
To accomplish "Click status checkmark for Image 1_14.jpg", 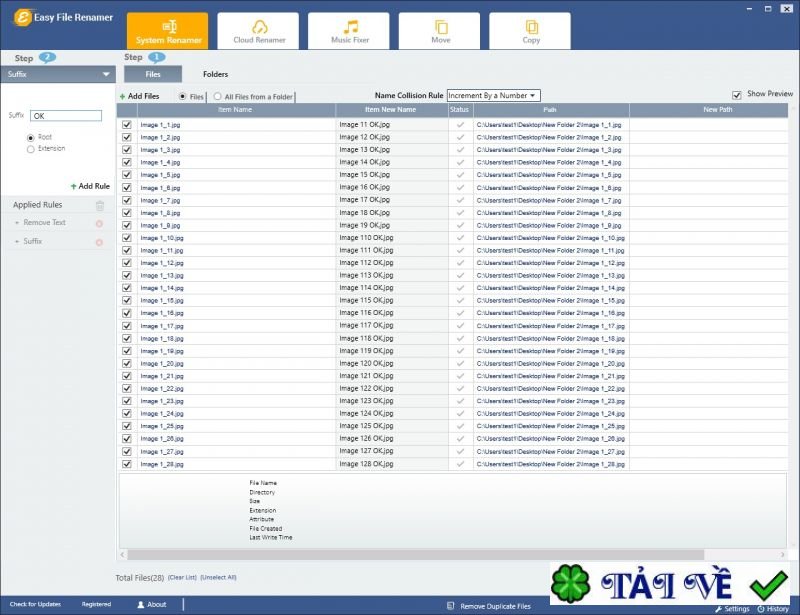I will (460, 288).
